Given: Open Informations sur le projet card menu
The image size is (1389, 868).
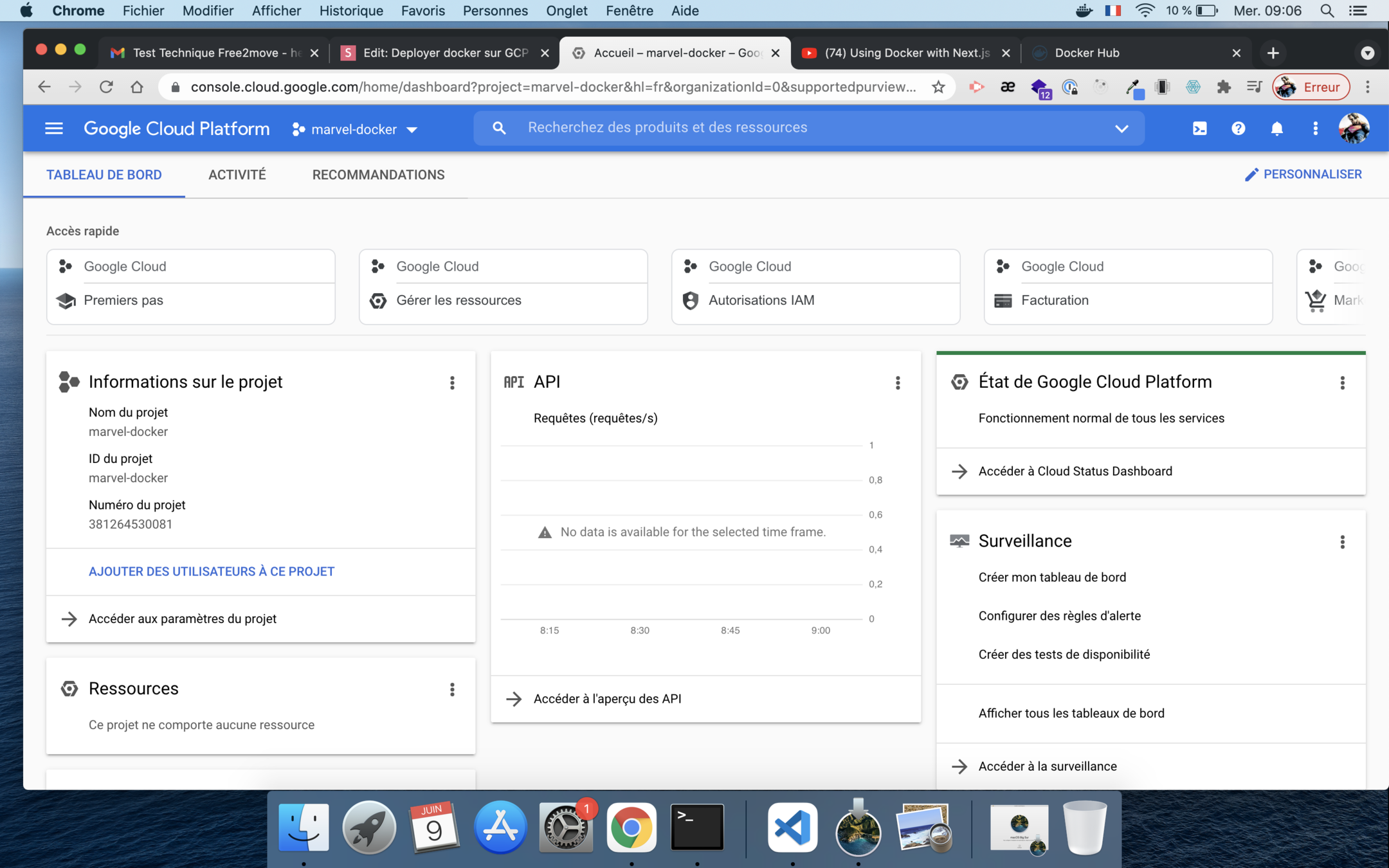Looking at the screenshot, I should [x=452, y=383].
